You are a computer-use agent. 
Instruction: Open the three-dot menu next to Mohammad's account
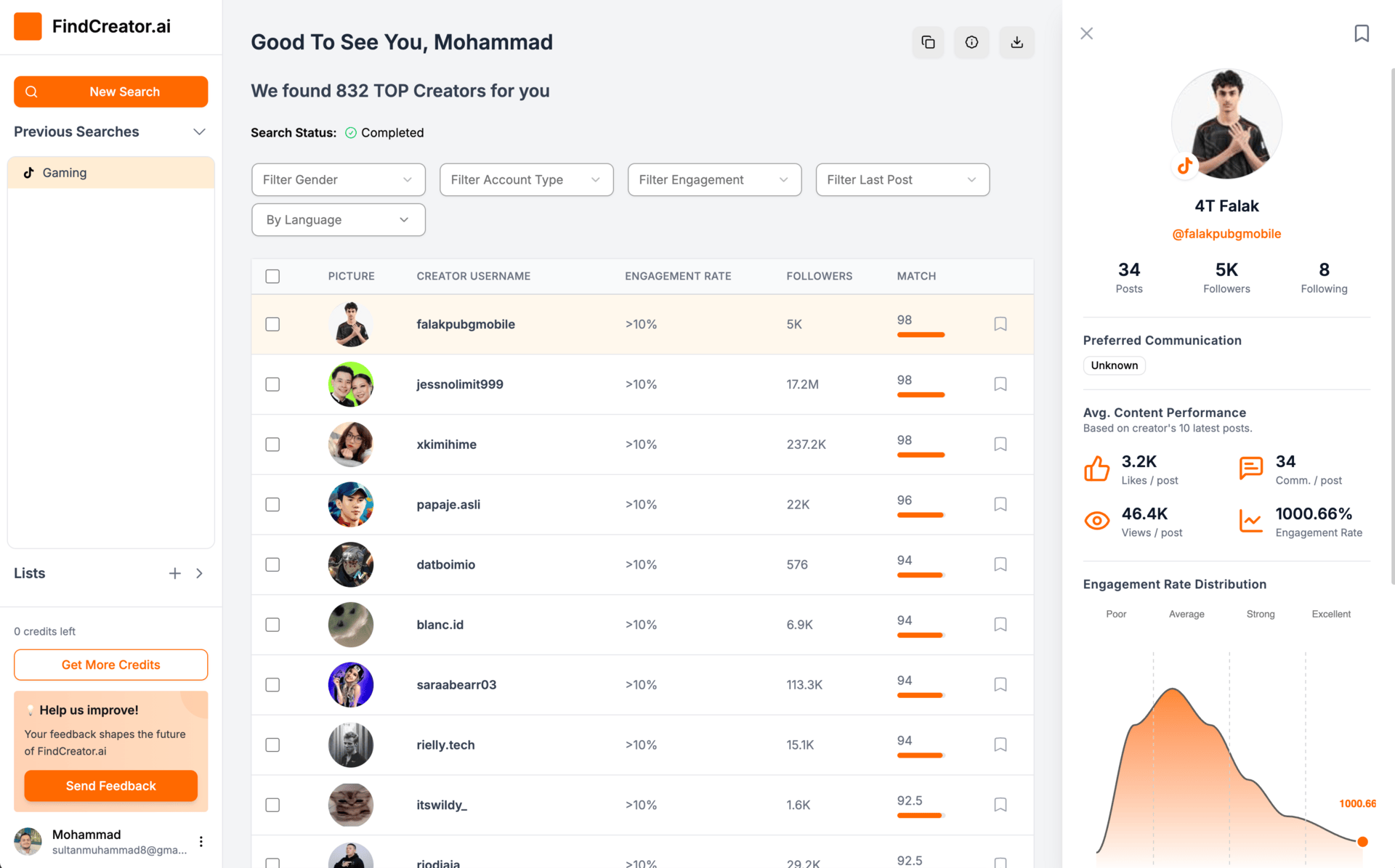pyautogui.click(x=201, y=841)
